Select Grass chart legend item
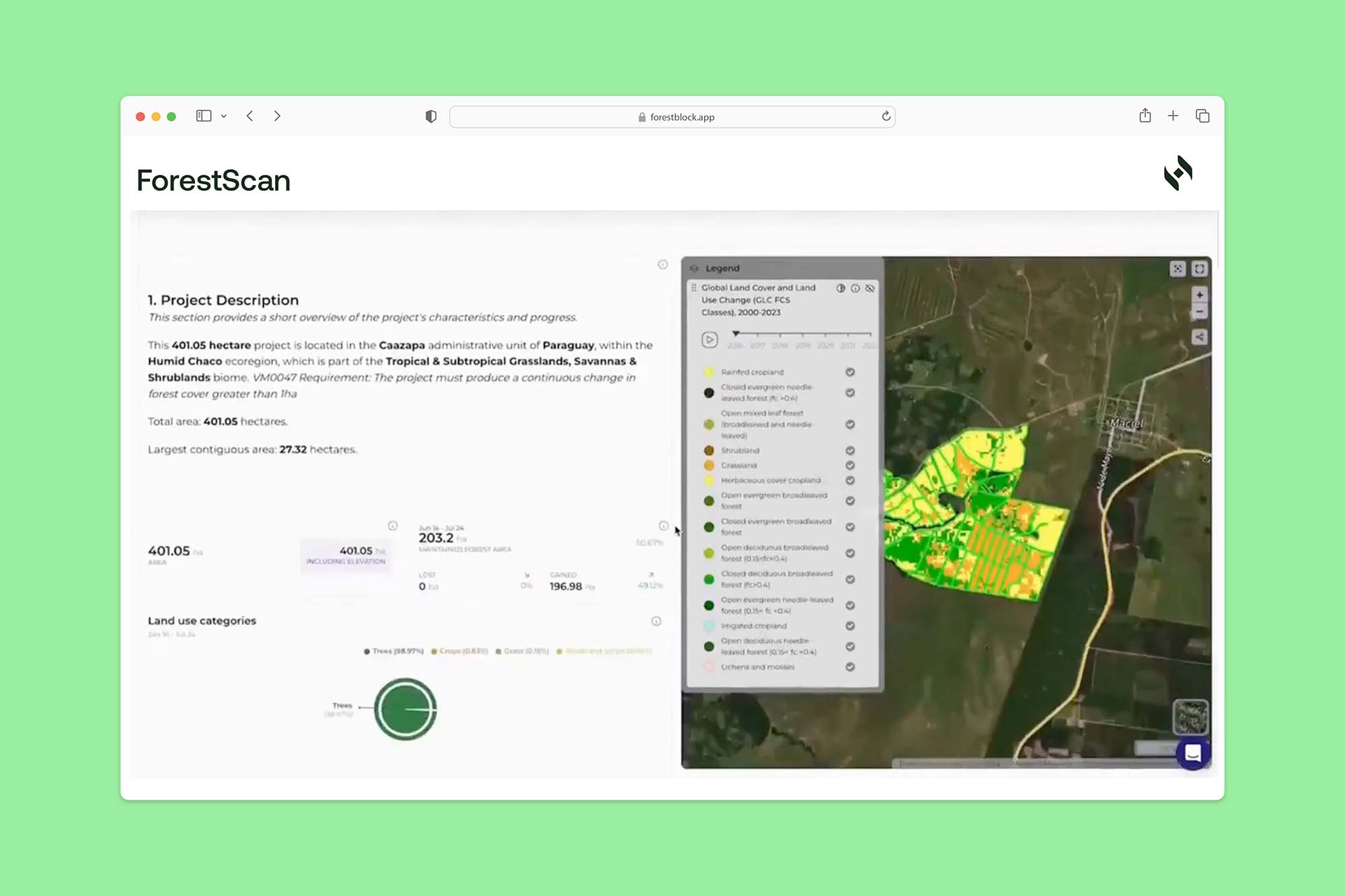 click(x=523, y=651)
